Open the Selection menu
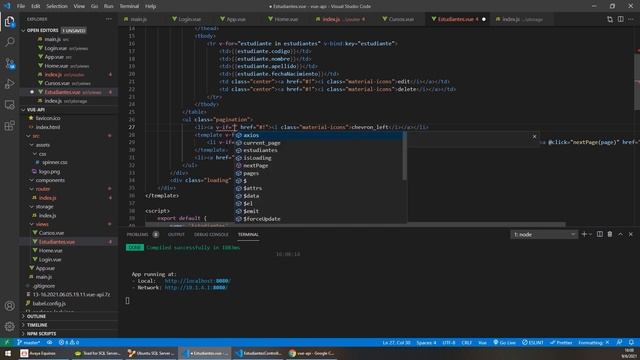640x360 pixels. [57, 6]
